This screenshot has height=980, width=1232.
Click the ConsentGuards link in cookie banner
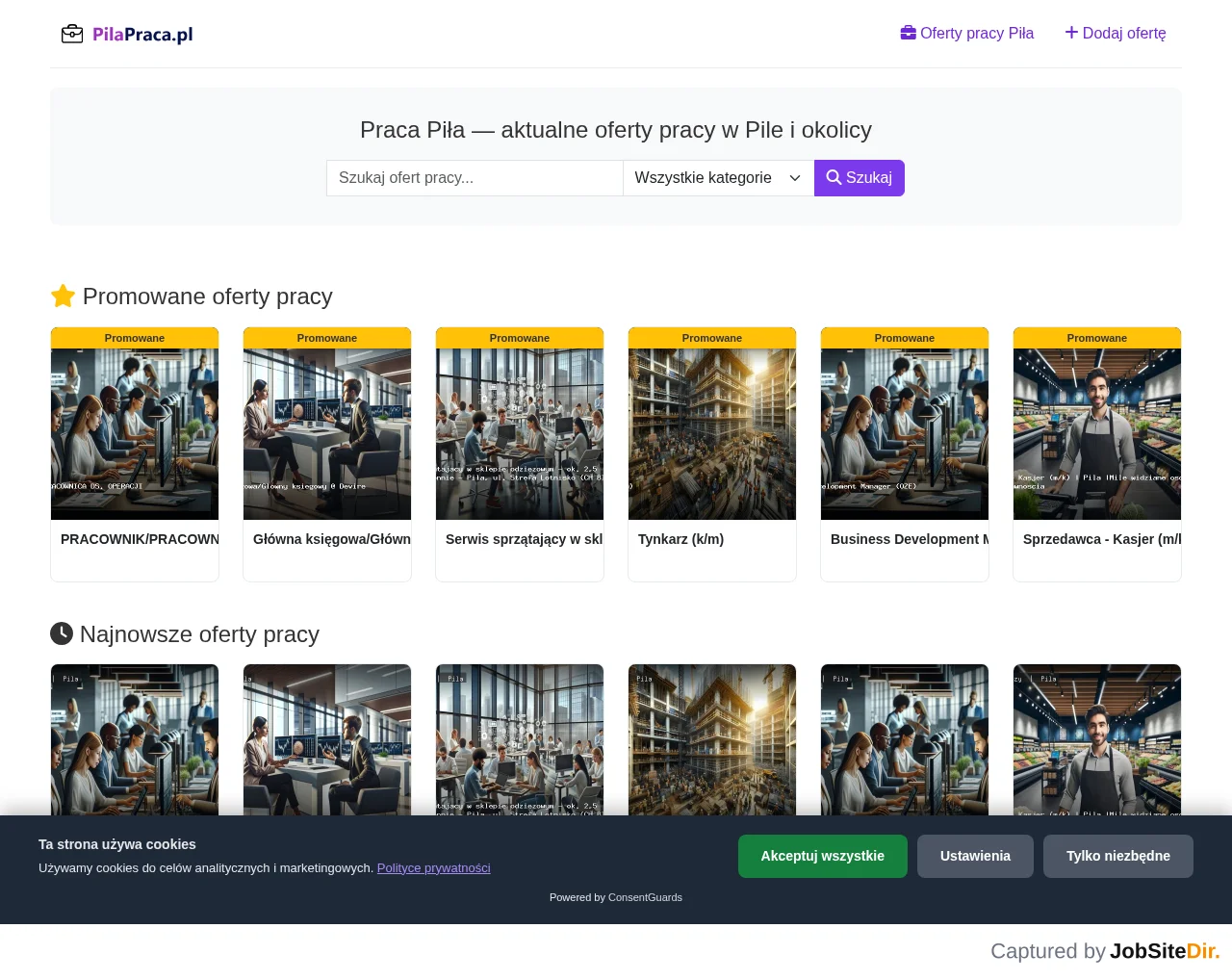coord(645,897)
